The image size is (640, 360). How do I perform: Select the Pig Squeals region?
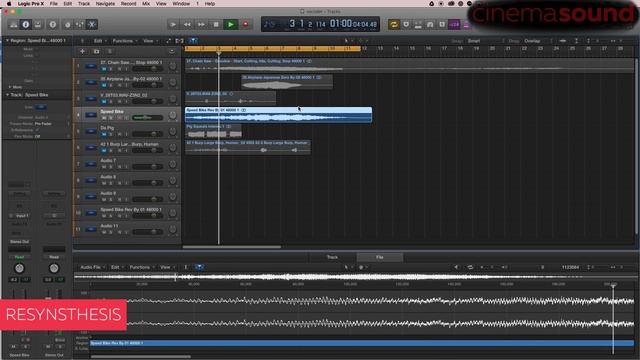pyautogui.click(x=213, y=131)
